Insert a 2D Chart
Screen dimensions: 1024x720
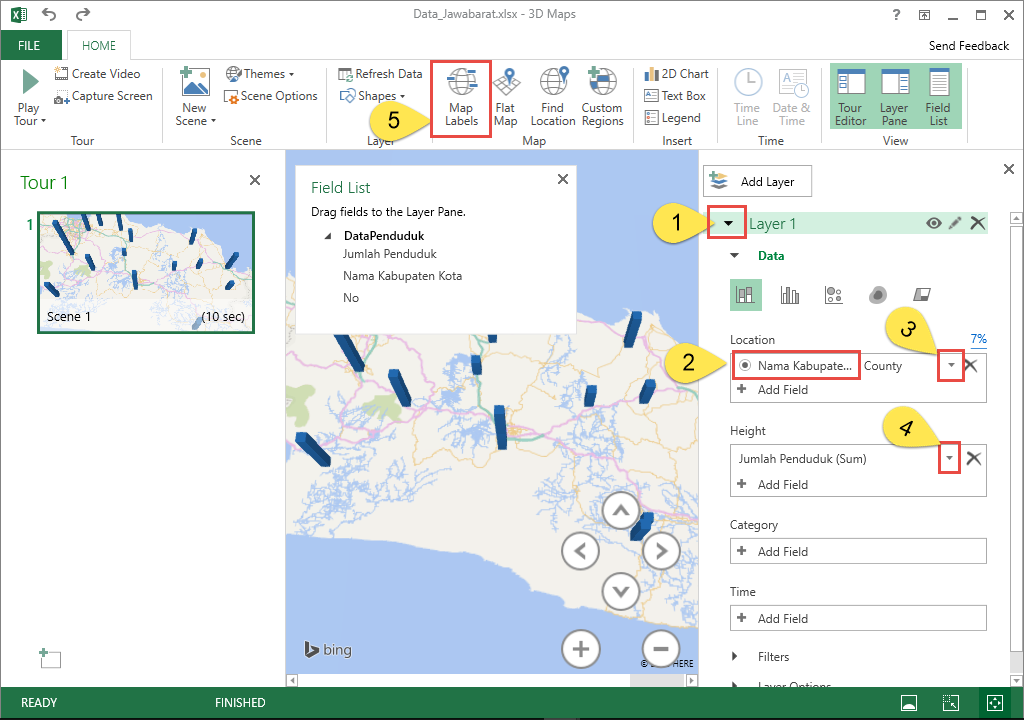tap(676, 73)
